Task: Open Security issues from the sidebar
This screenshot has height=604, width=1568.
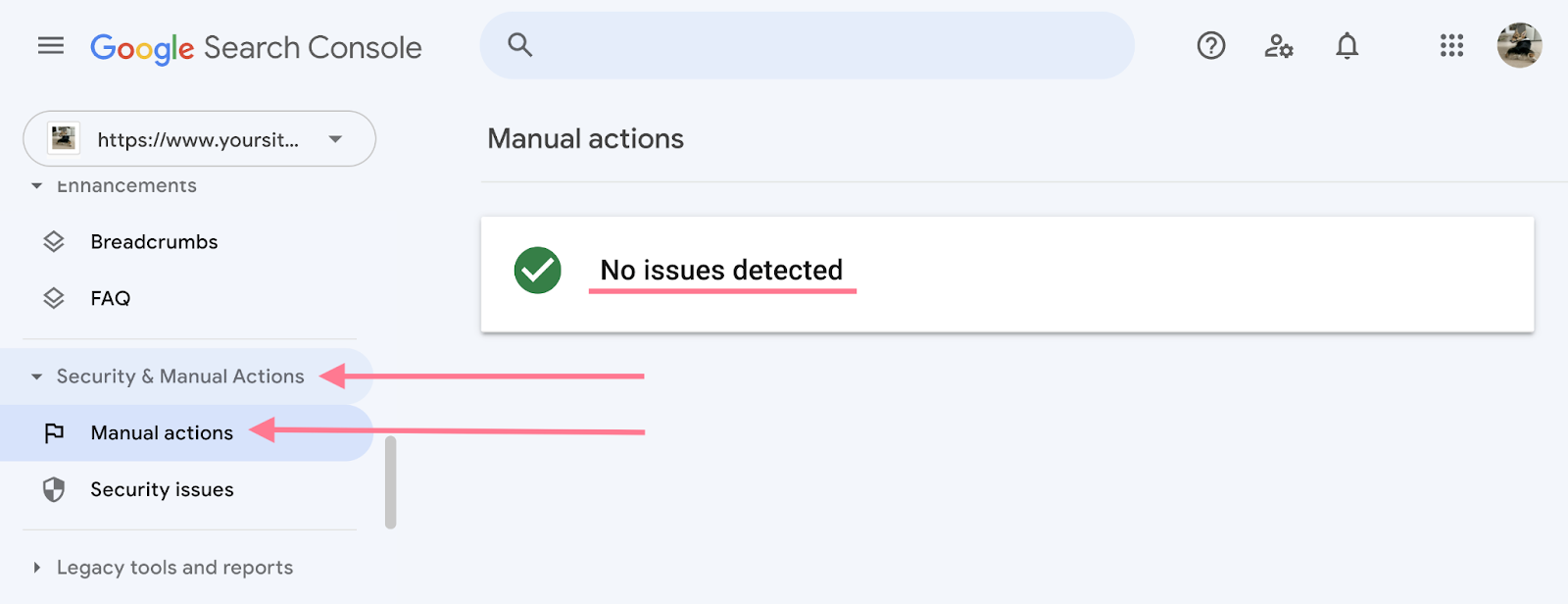Action: (x=162, y=489)
